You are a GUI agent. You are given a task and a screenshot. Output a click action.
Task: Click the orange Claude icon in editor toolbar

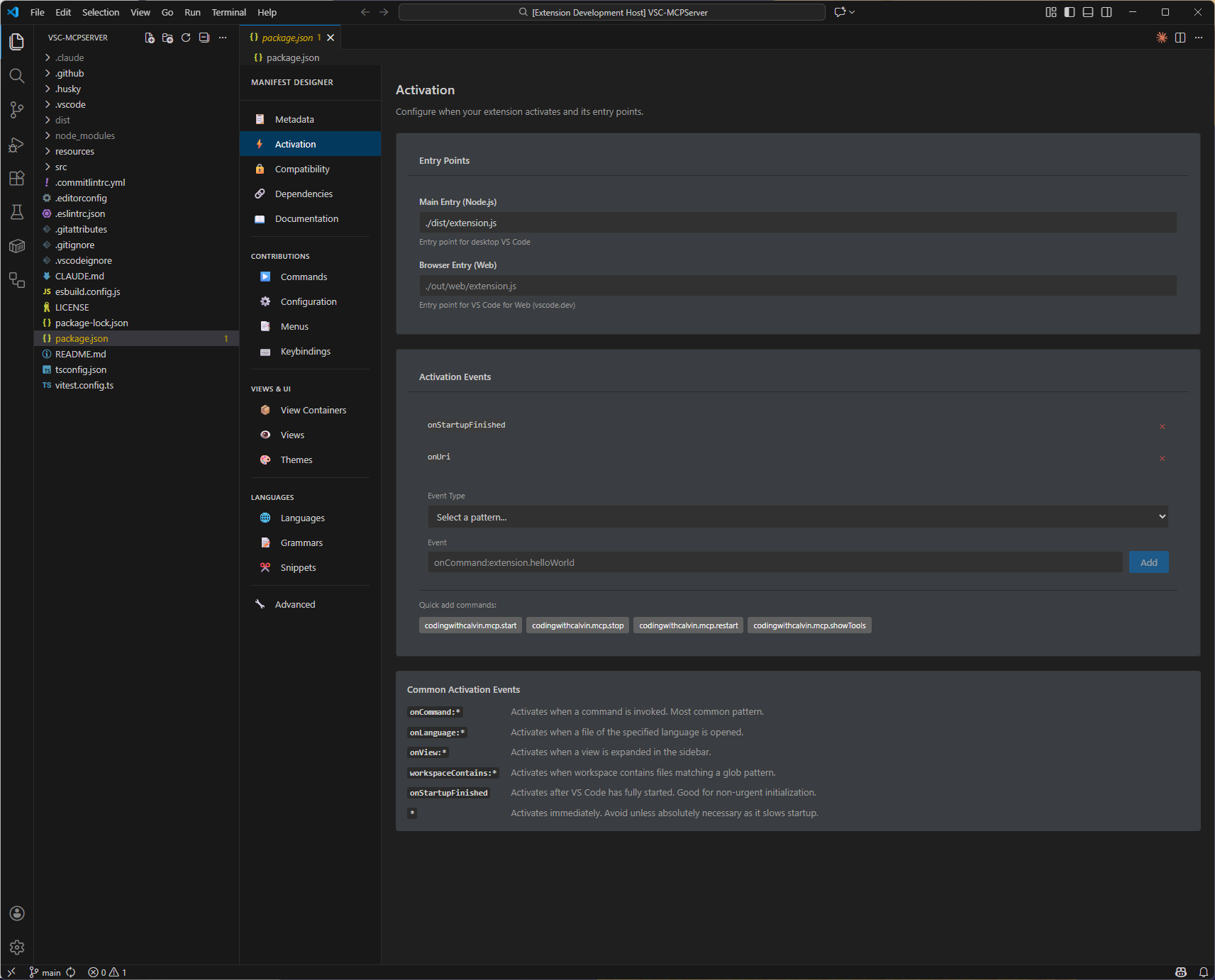(x=1162, y=38)
